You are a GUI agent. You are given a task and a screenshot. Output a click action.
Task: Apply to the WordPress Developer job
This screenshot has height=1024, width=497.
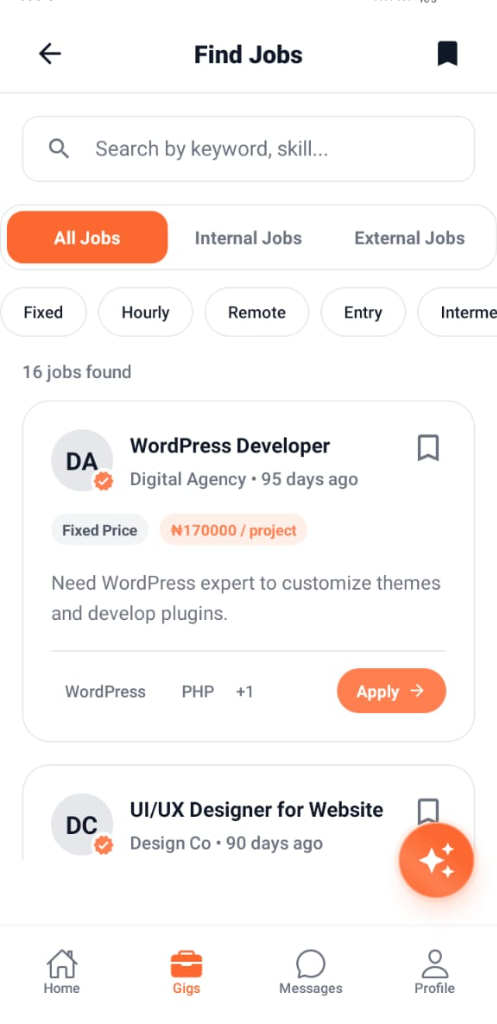tap(391, 691)
